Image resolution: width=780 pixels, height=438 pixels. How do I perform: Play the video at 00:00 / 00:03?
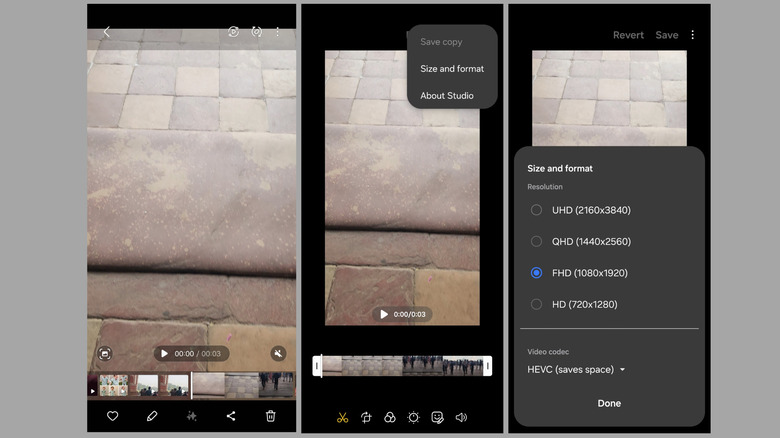(x=192, y=353)
